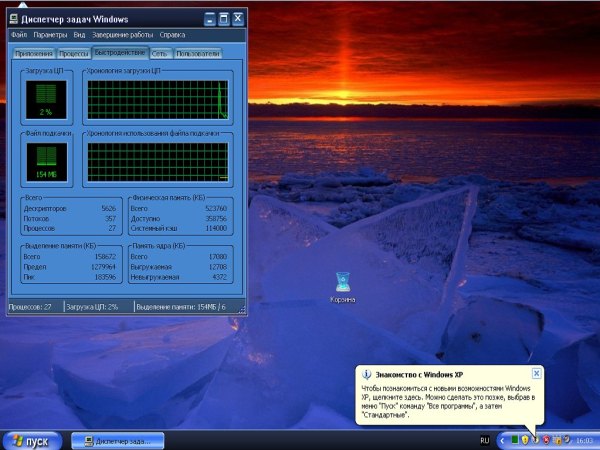Go to the Пользователи tab
600x450 pixels.
[x=198, y=53]
